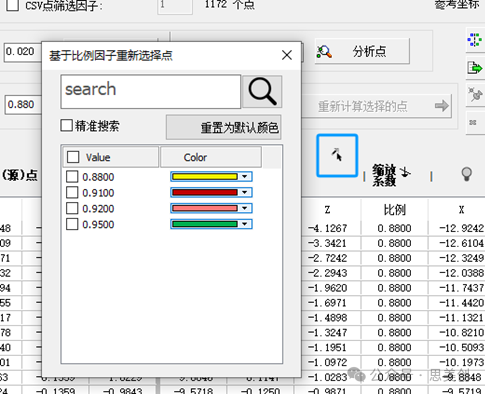The height and width of the screenshot is (394, 485).
Task: Click the cursor pick-point tool icon
Action: click(x=337, y=155)
